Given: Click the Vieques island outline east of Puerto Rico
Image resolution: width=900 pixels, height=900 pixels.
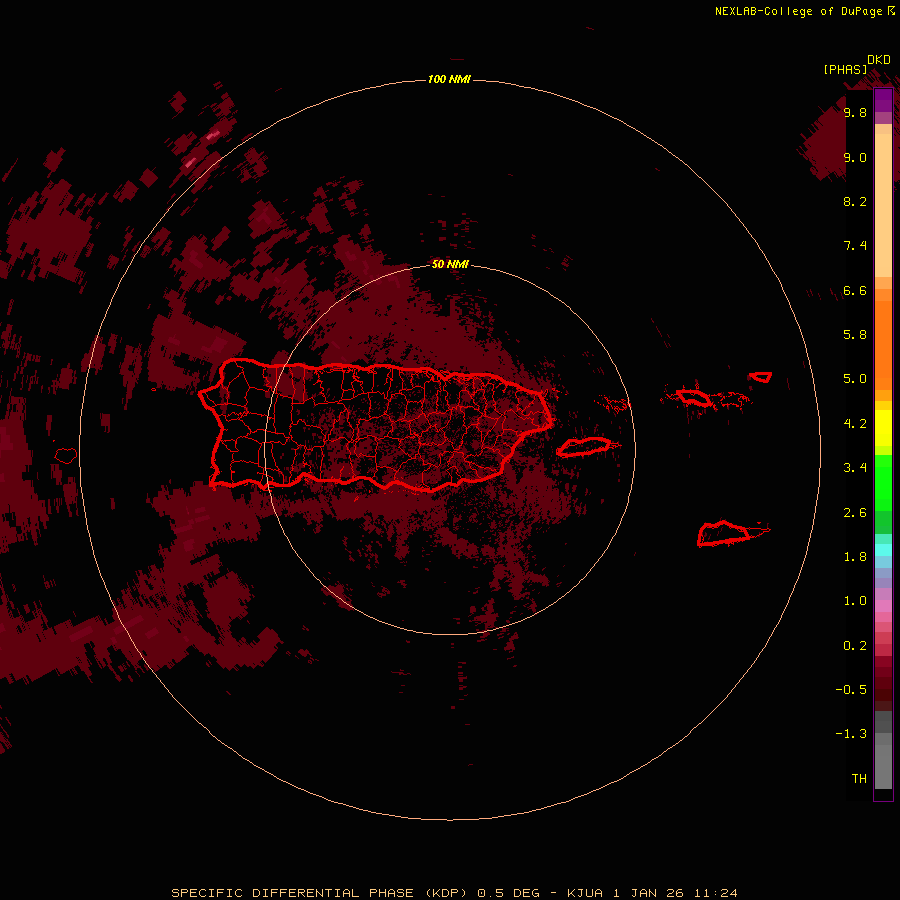Looking at the screenshot, I should click(584, 447).
